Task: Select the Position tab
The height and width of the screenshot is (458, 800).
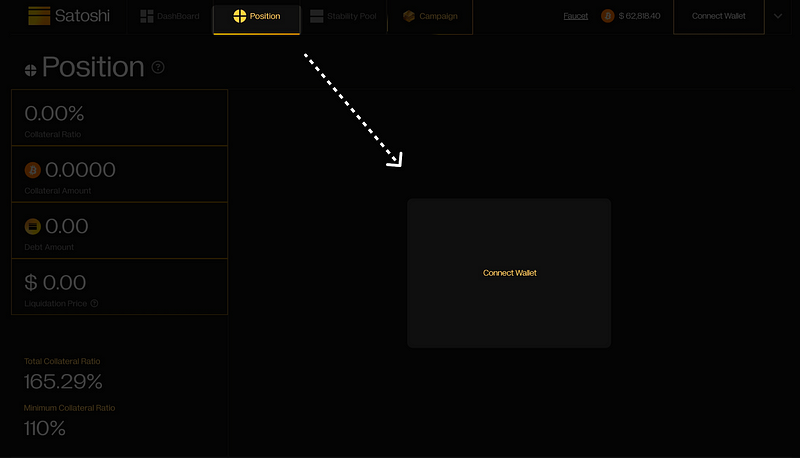Action: click(x=257, y=17)
